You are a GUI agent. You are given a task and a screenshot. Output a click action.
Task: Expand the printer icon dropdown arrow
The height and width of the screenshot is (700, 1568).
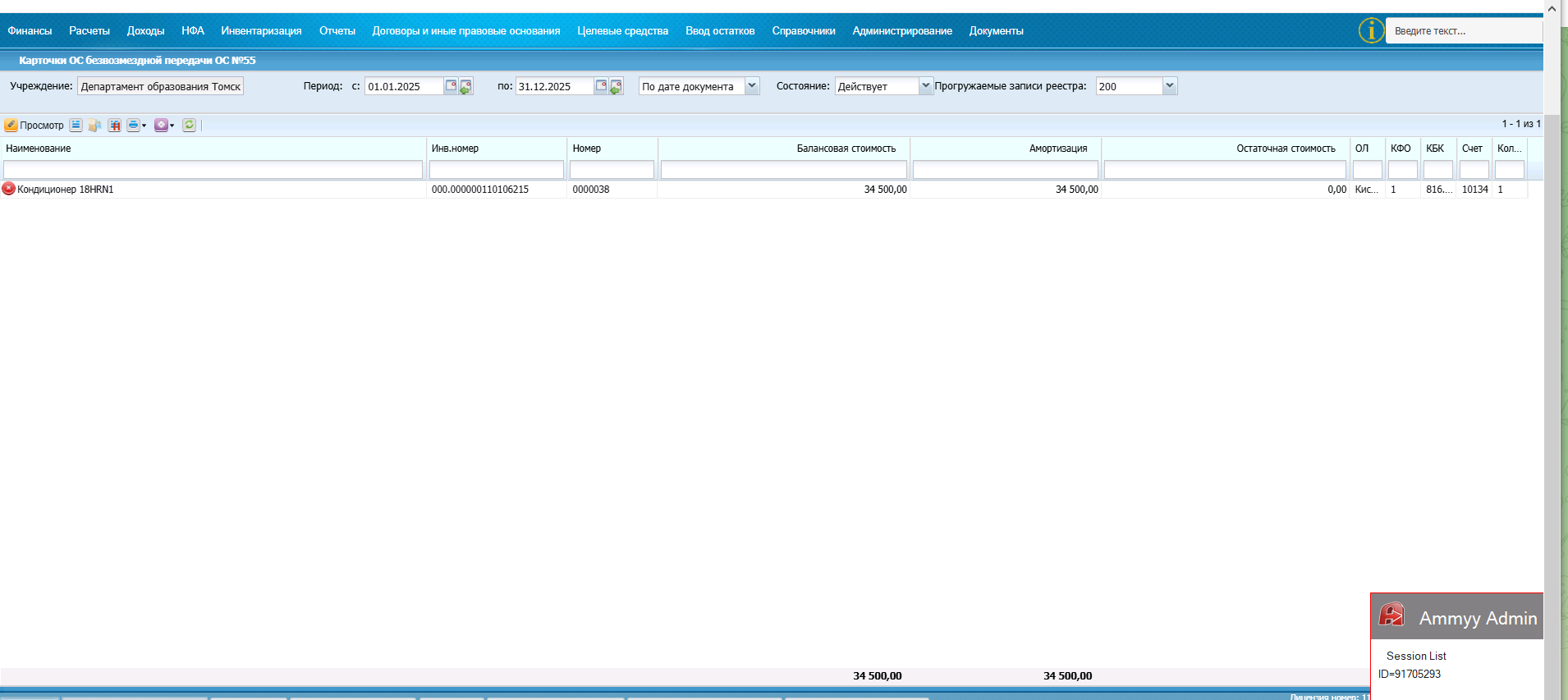144,126
